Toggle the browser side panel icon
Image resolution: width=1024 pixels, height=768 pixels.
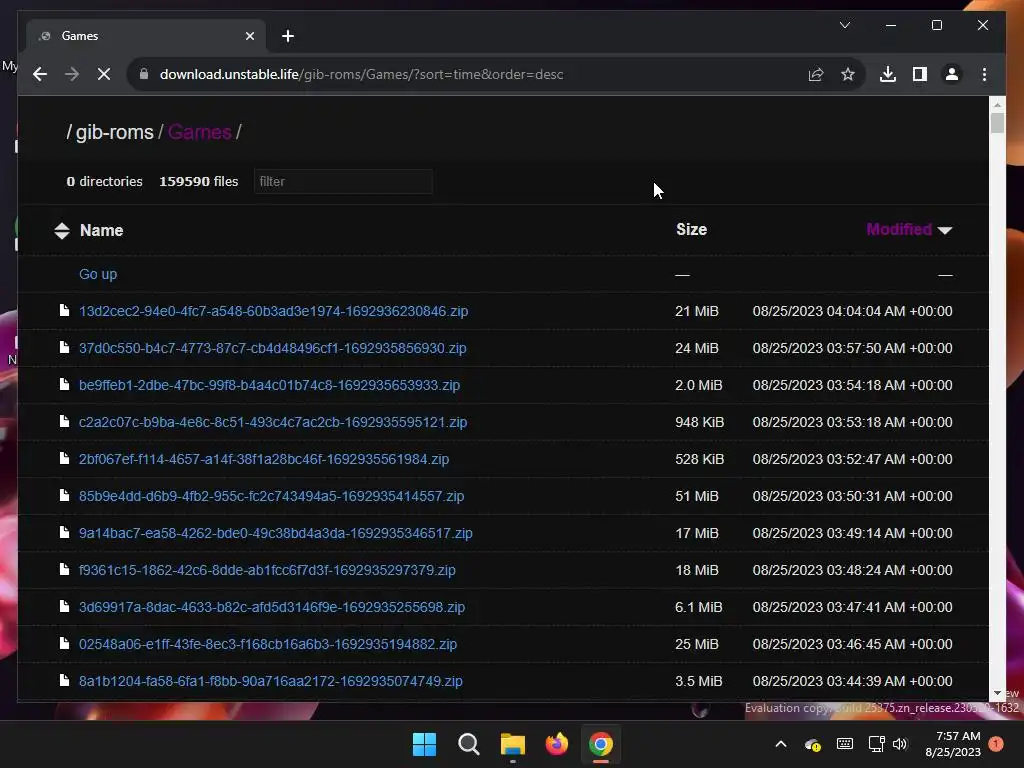(x=920, y=74)
